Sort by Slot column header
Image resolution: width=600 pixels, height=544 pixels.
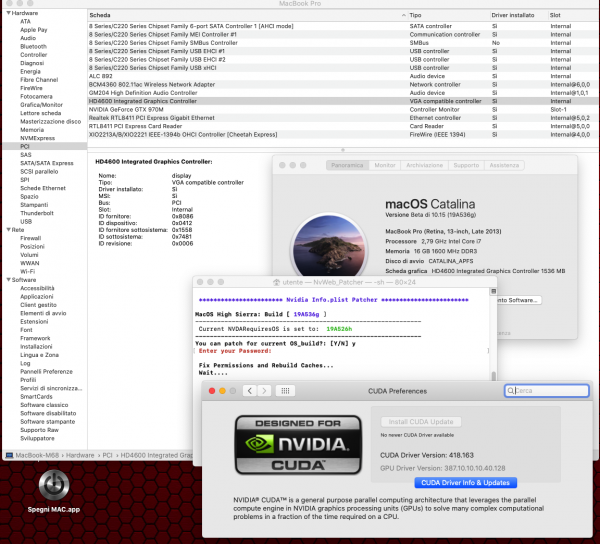[573, 15]
